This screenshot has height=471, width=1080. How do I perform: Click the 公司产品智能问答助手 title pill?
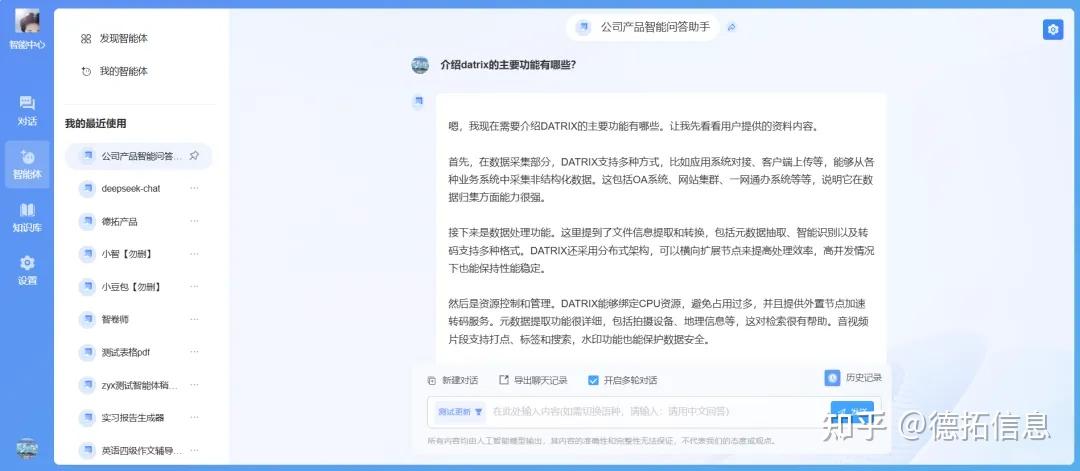[643, 28]
